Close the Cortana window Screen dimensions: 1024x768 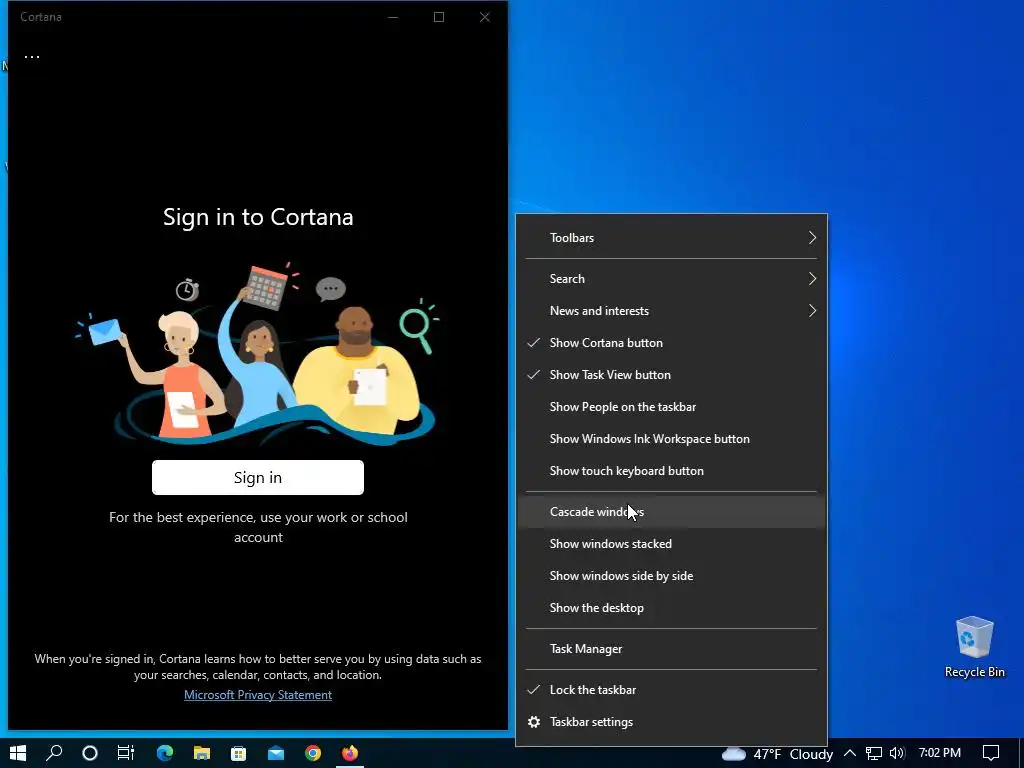tap(485, 17)
